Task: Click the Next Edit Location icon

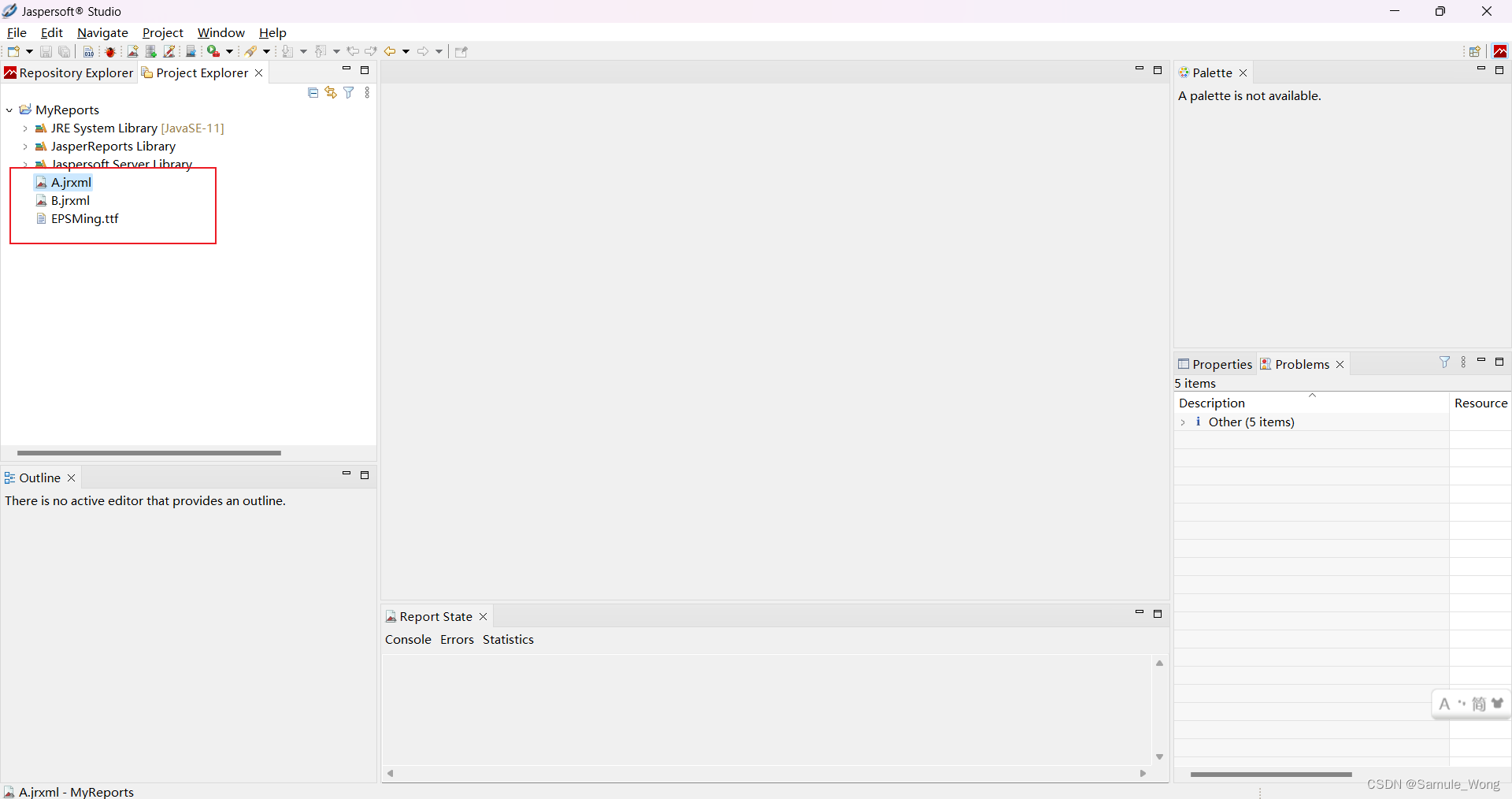Action: 371,52
